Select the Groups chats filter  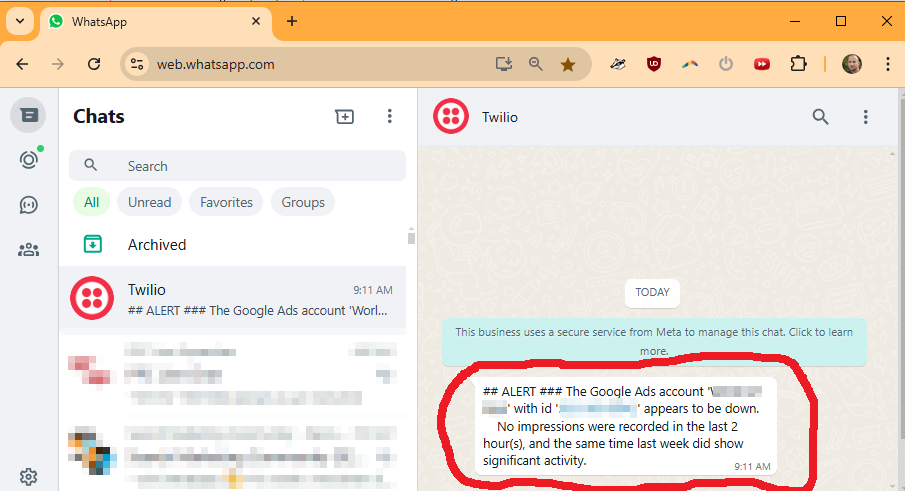(303, 202)
